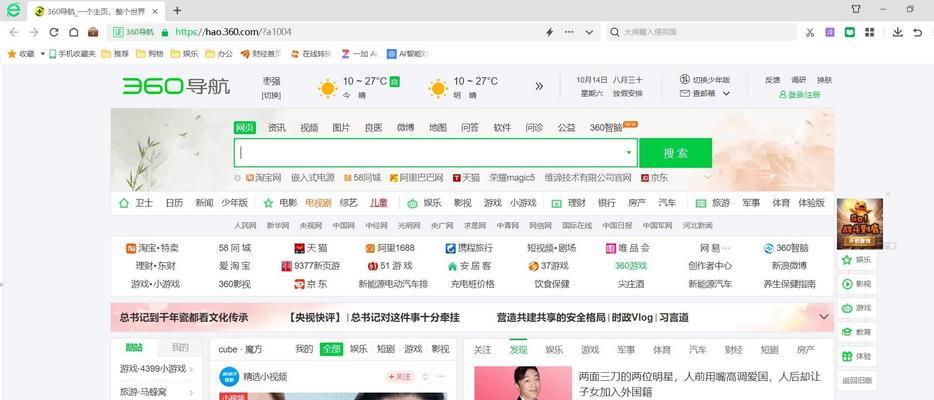This screenshot has width=934, height=400.
Task: Click the duck game ad thumbnail
Action: pos(860,223)
